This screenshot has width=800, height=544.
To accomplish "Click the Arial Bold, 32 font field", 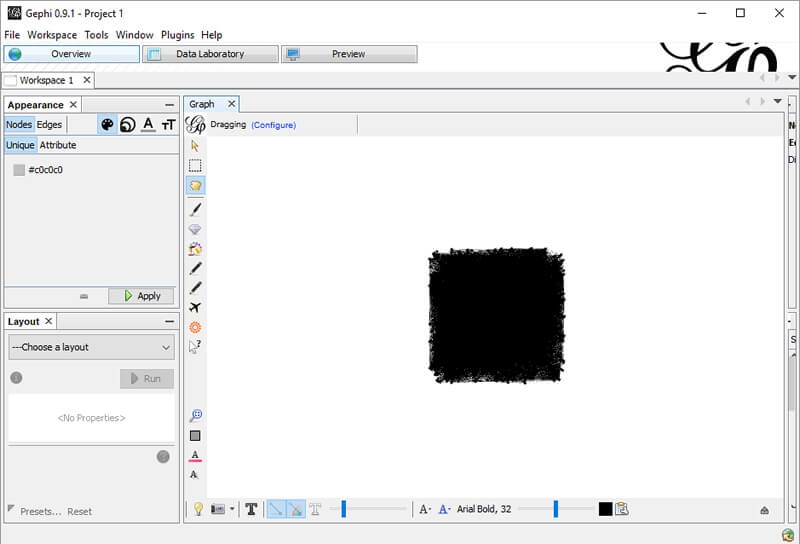I will [x=484, y=509].
